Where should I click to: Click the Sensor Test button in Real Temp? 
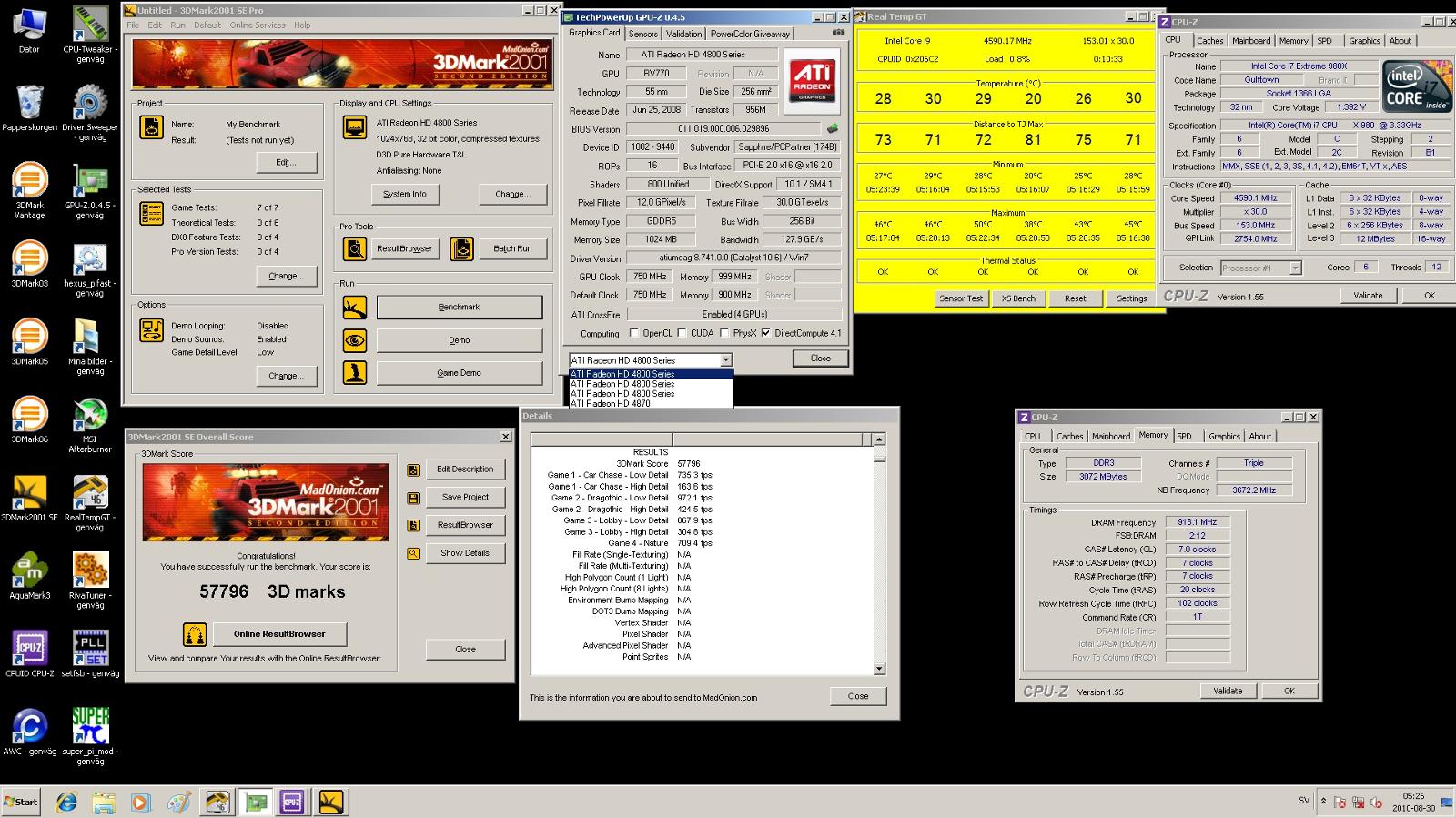[961, 298]
